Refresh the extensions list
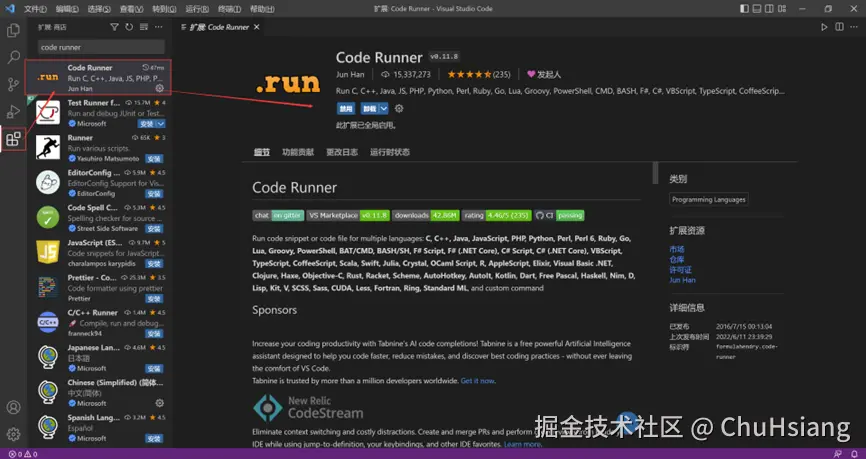 129,27
